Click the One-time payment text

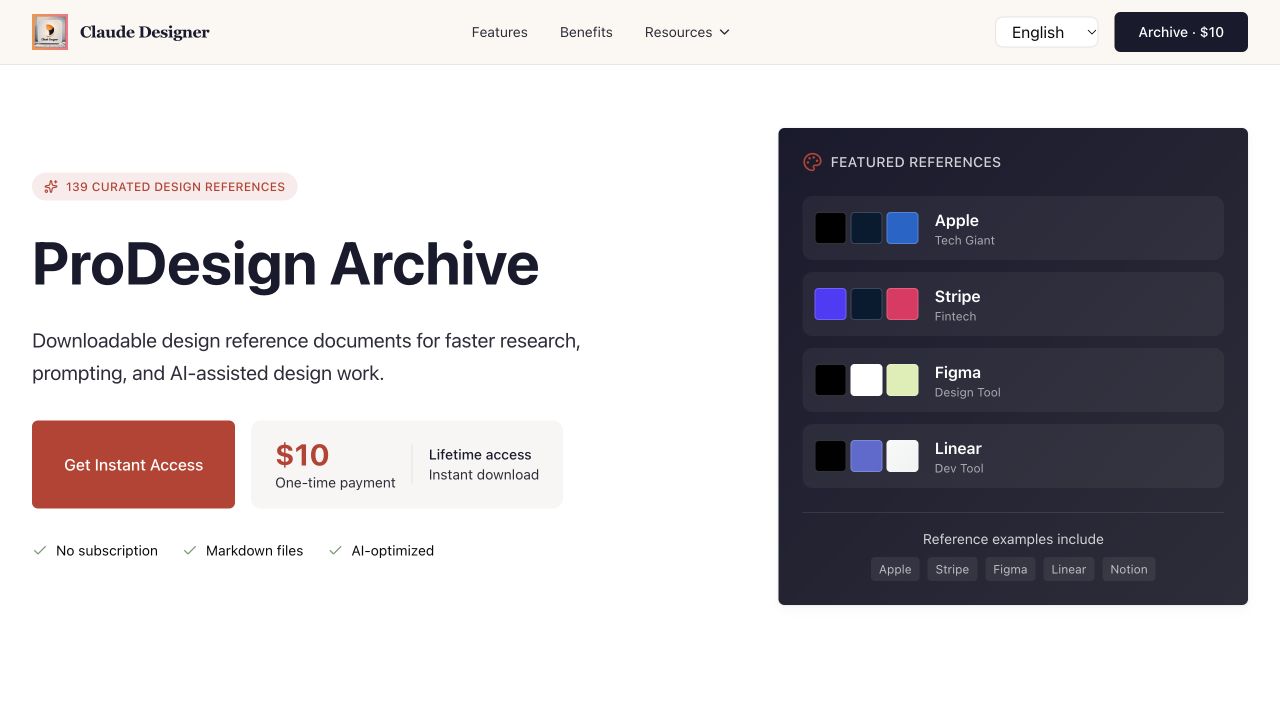[x=336, y=483]
